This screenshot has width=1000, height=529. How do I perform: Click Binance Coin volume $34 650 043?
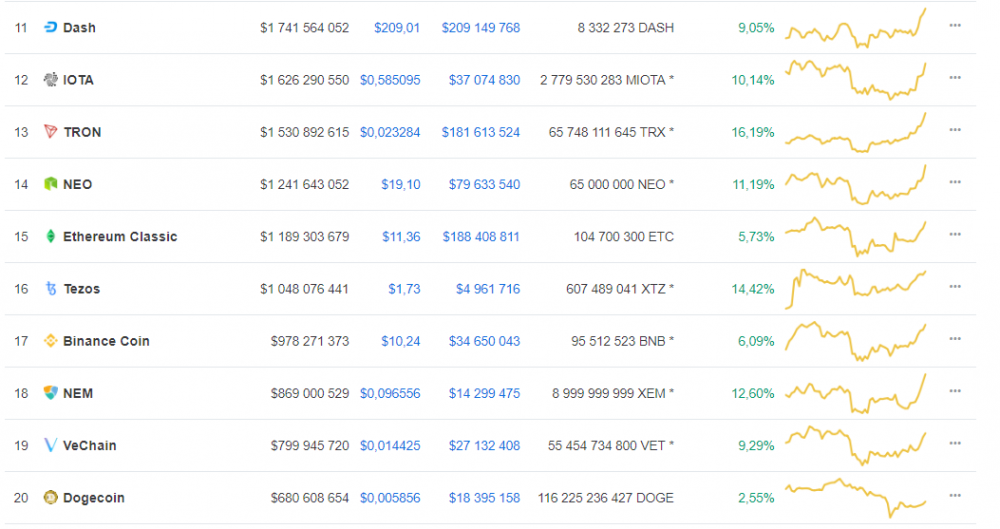coord(484,341)
